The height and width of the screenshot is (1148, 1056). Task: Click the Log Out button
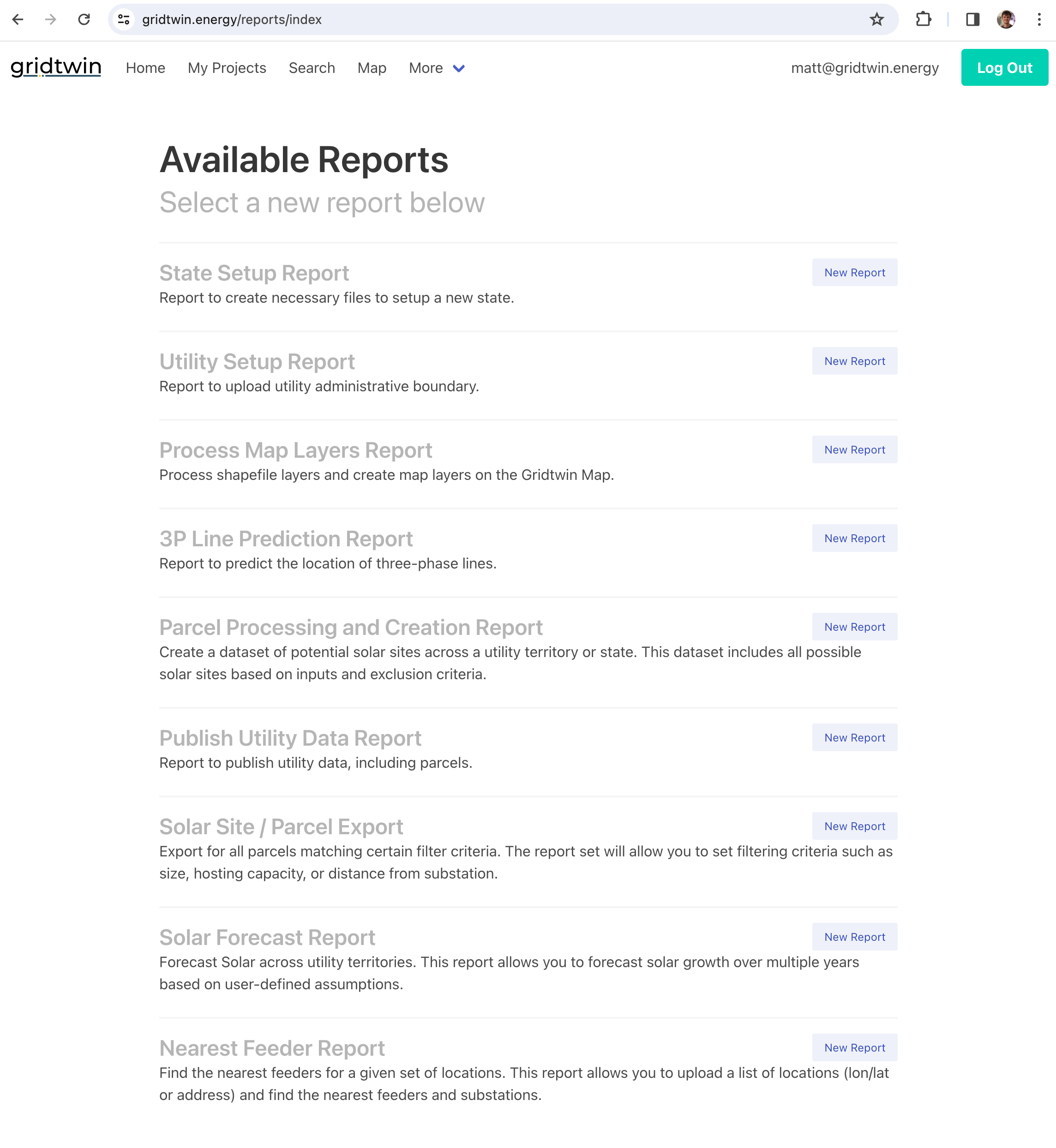(x=1004, y=67)
